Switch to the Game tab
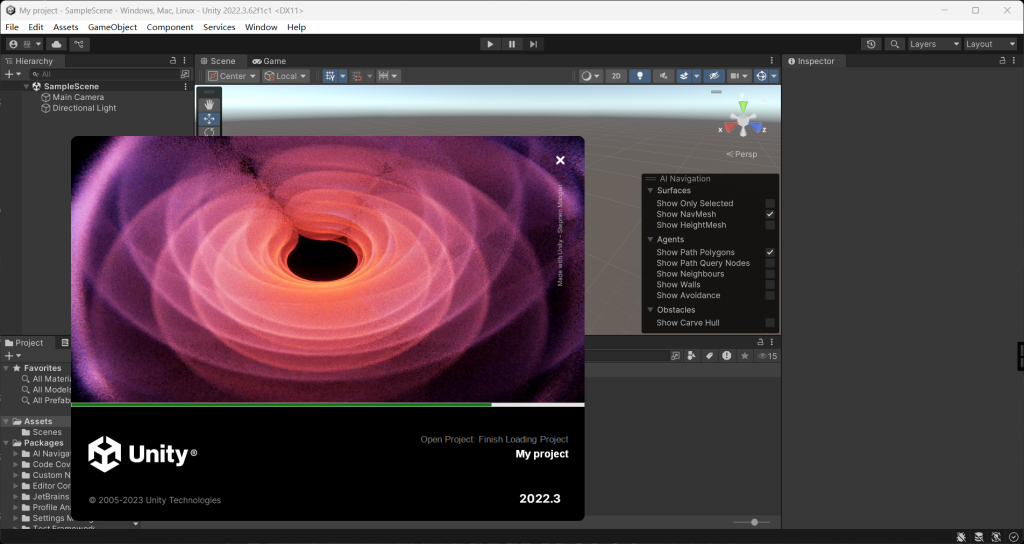 [269, 61]
